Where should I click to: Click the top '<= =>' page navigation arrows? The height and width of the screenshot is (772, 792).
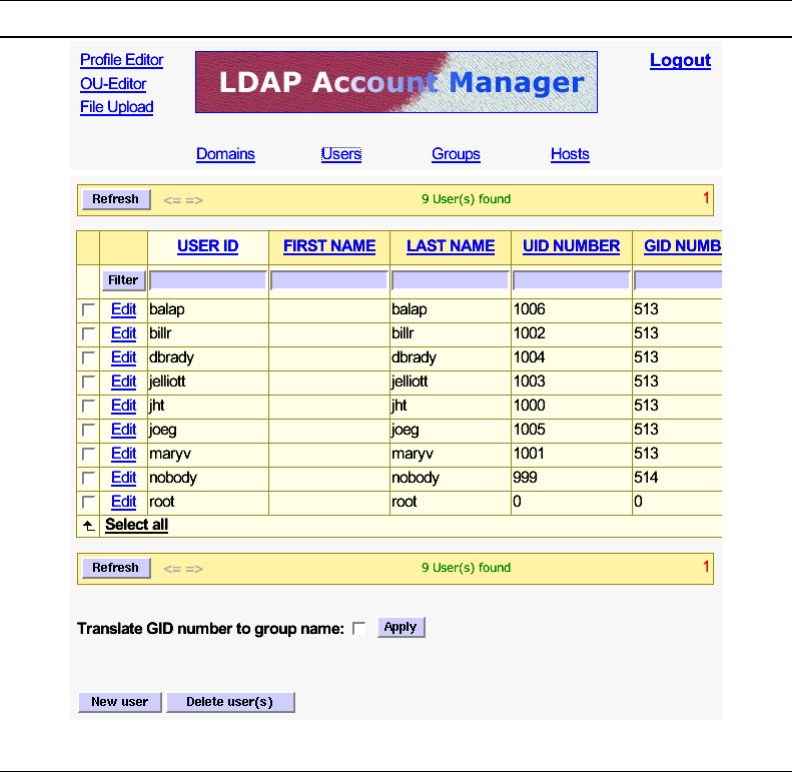pos(183,201)
